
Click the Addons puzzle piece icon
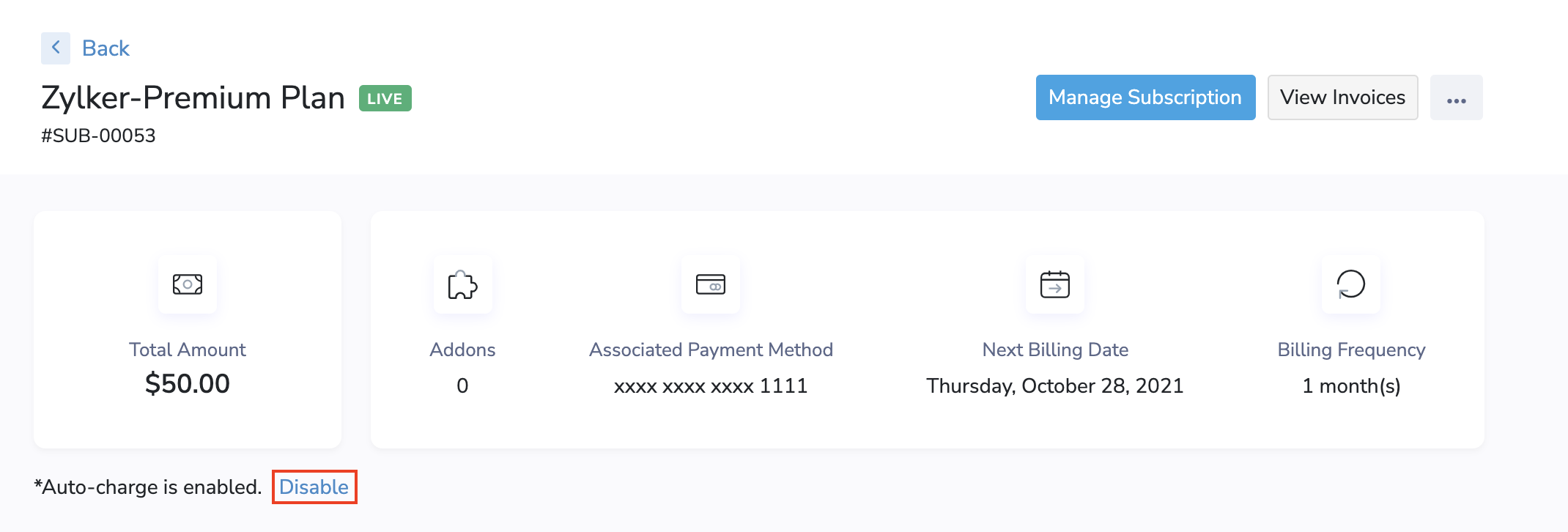point(462,284)
